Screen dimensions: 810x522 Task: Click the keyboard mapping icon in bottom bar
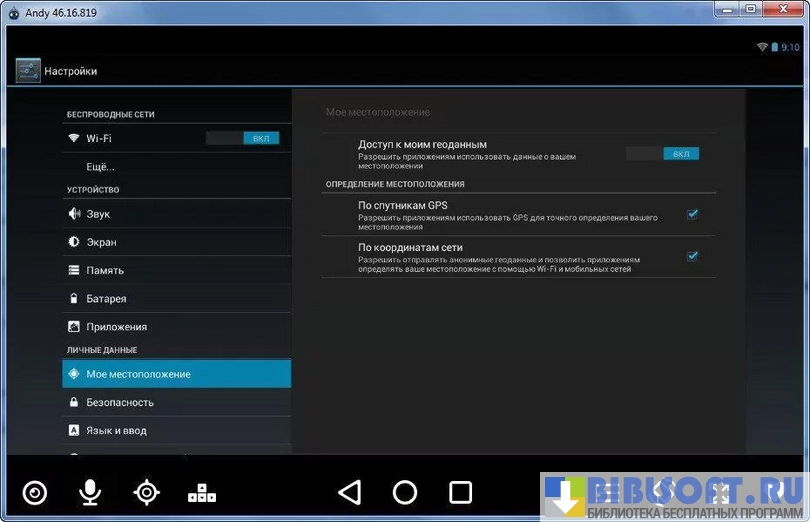[202, 492]
